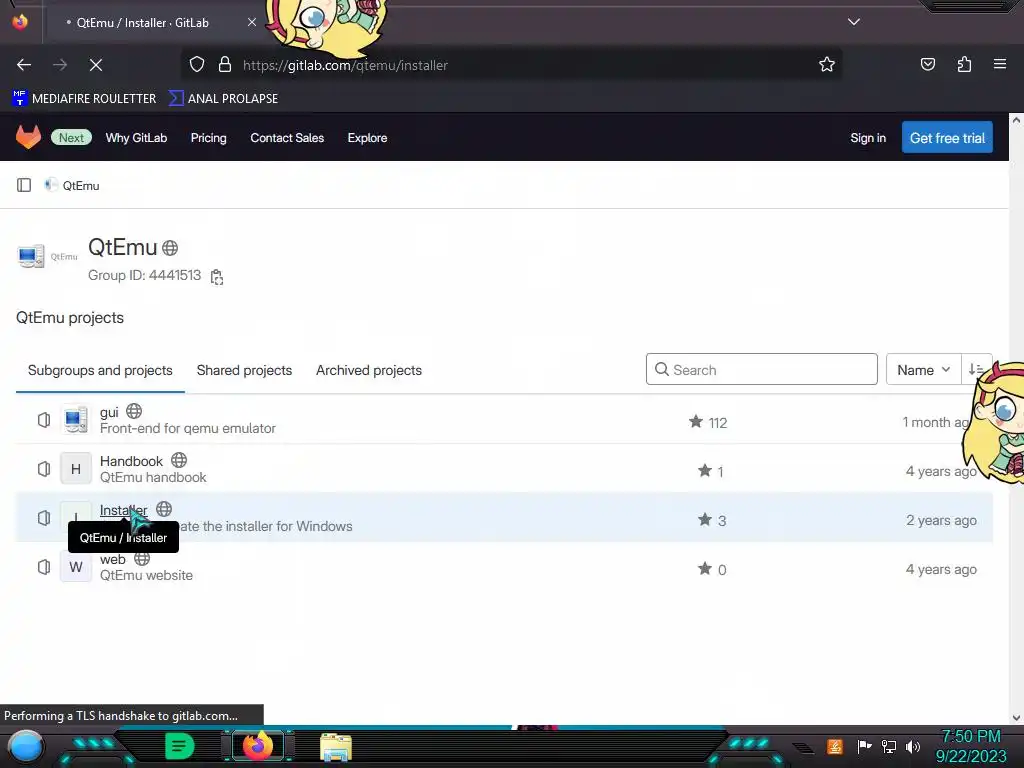Open the Handbook project link
The image size is (1024, 768).
(131, 461)
